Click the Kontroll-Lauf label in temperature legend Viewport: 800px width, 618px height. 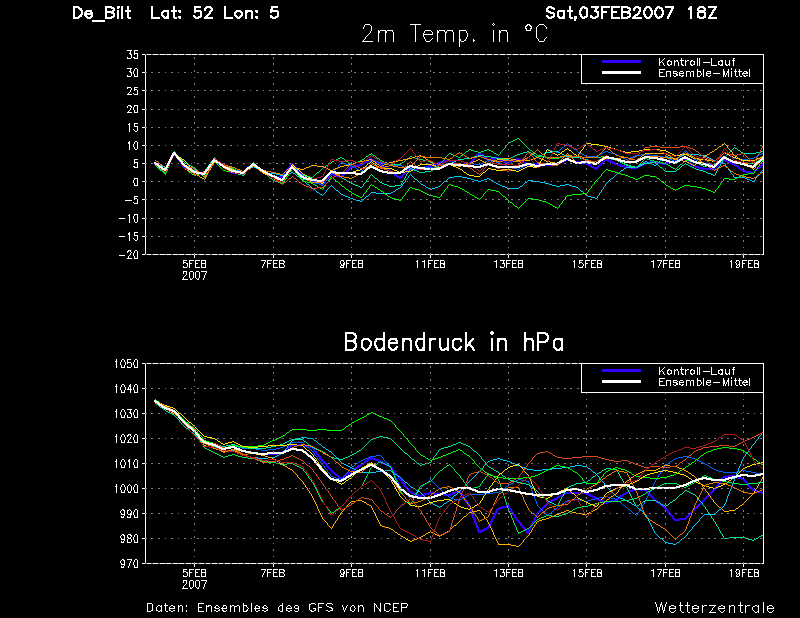(696, 62)
